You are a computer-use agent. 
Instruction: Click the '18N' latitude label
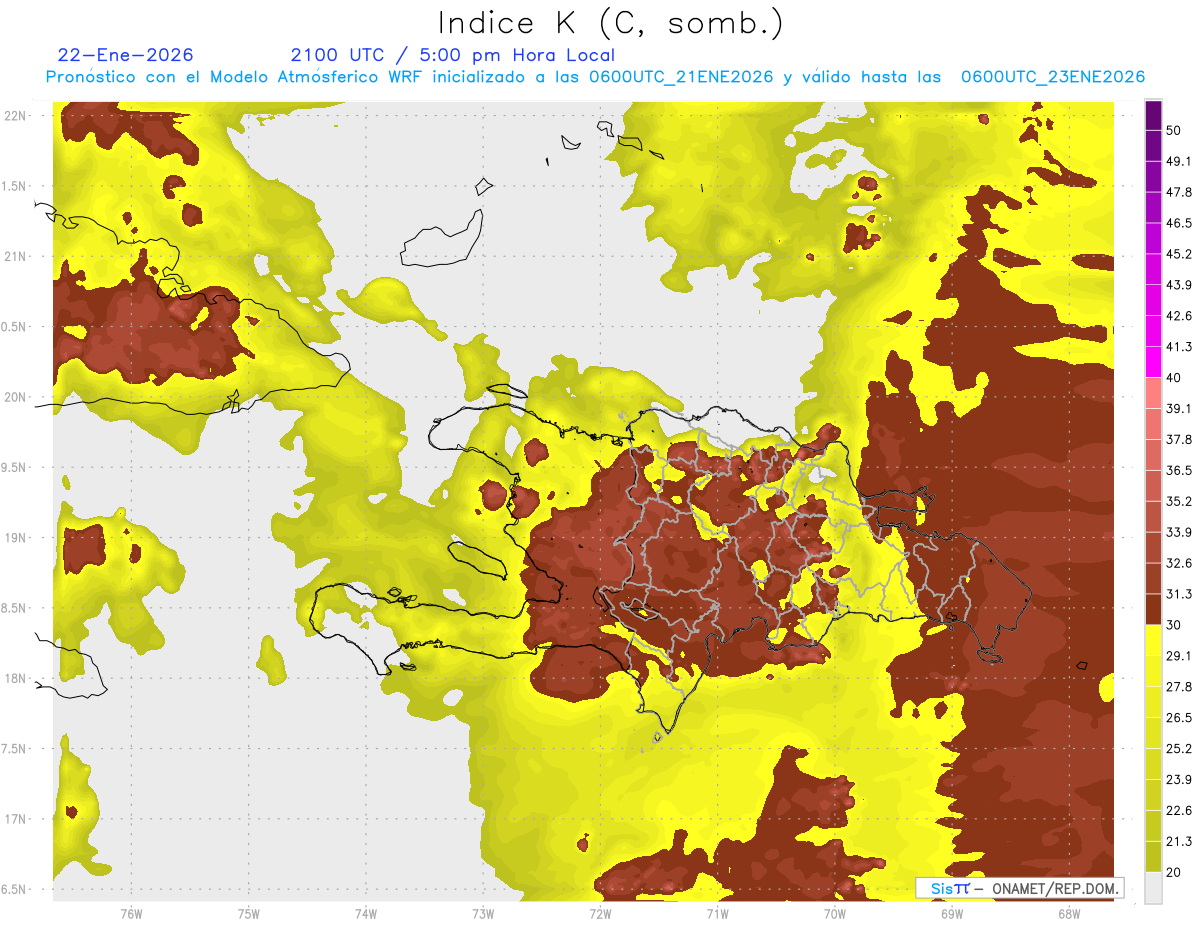14,678
